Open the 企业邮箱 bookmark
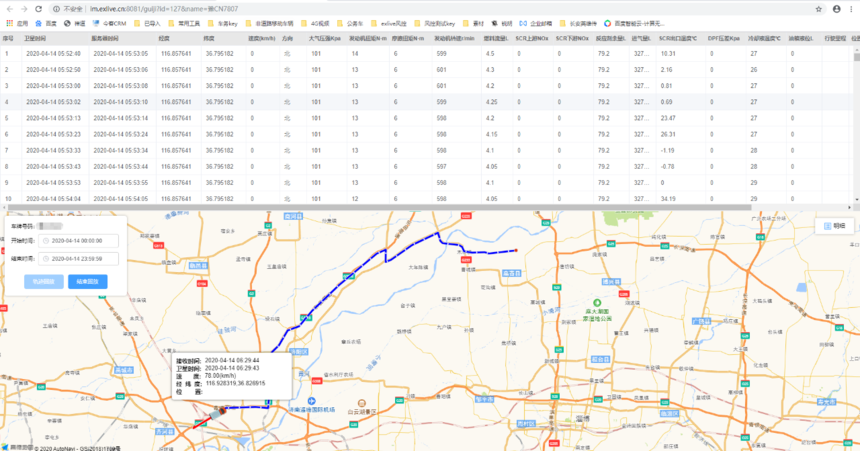 pos(536,24)
